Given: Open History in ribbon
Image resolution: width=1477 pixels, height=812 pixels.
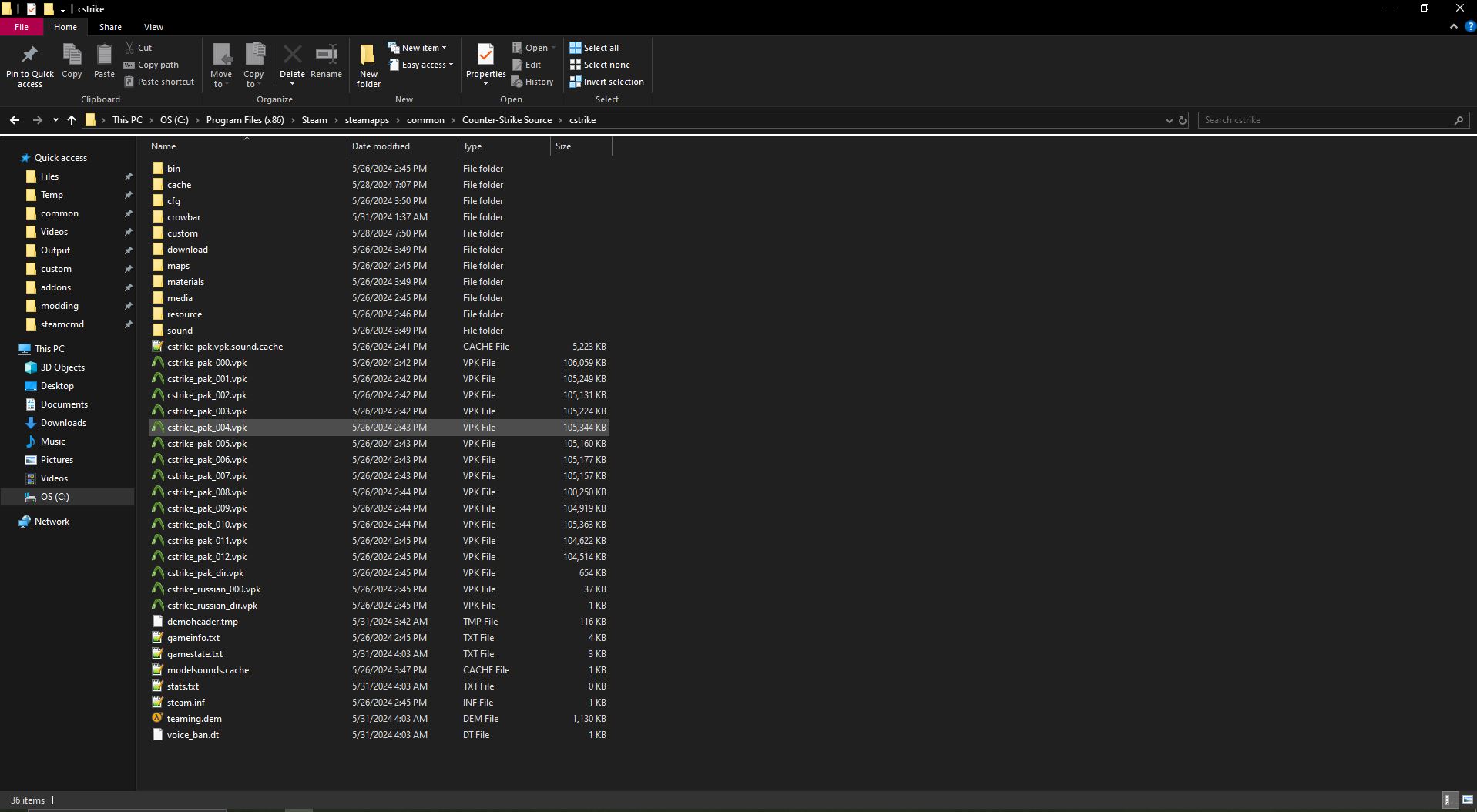Looking at the screenshot, I should pos(532,82).
